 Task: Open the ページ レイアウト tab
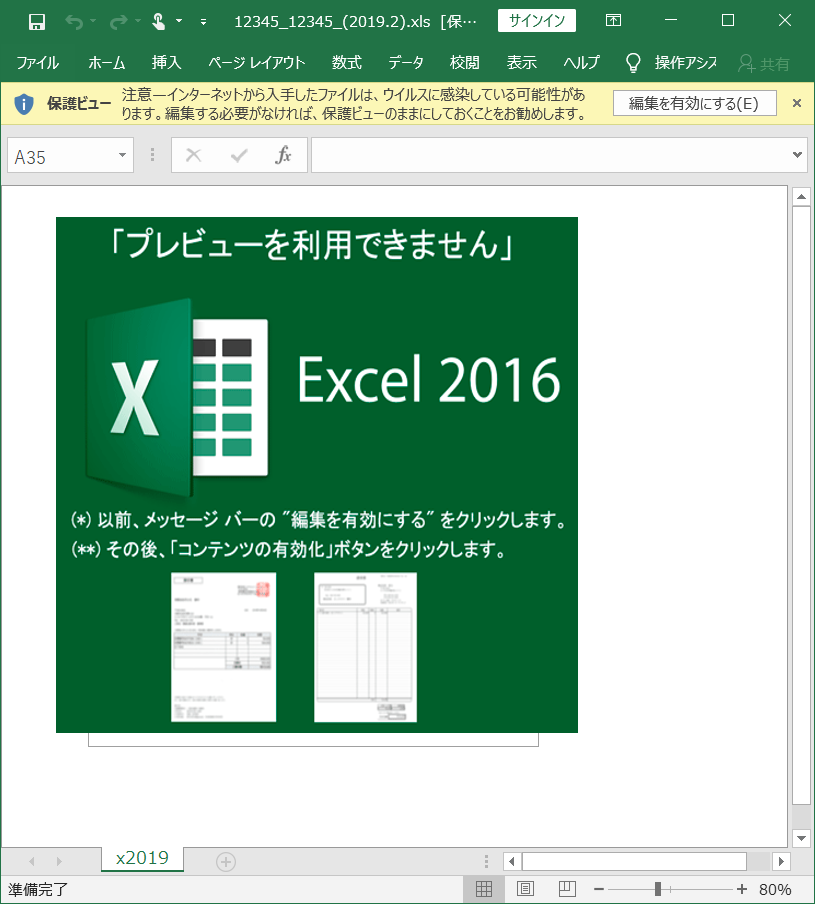[x=256, y=62]
